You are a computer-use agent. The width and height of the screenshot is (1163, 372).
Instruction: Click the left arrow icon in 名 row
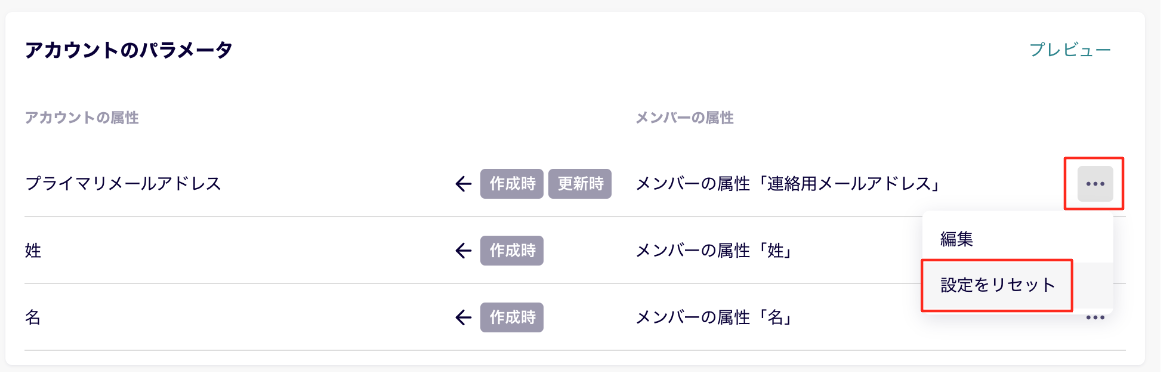pos(463,318)
